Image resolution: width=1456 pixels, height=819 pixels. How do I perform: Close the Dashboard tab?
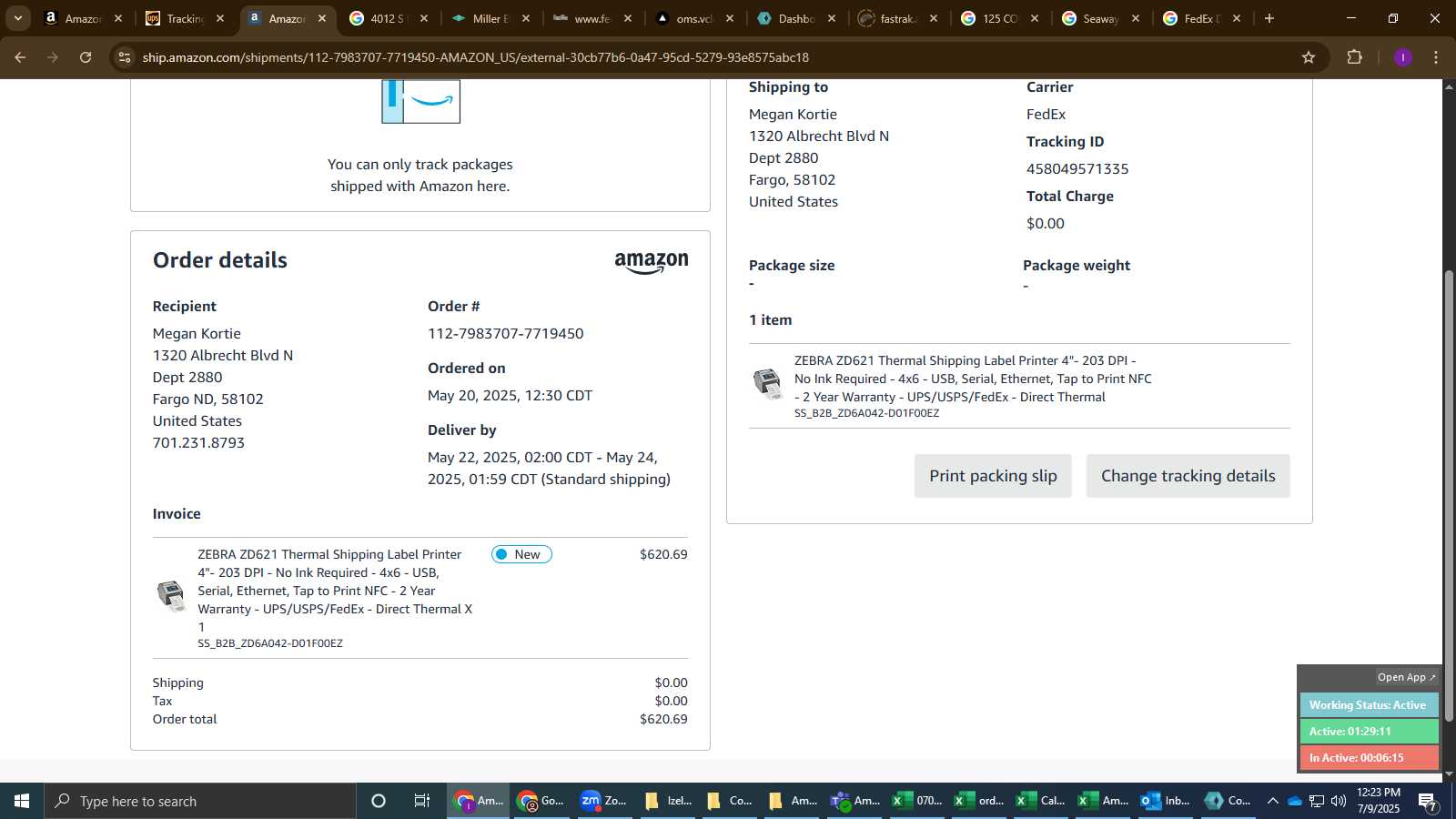(832, 18)
